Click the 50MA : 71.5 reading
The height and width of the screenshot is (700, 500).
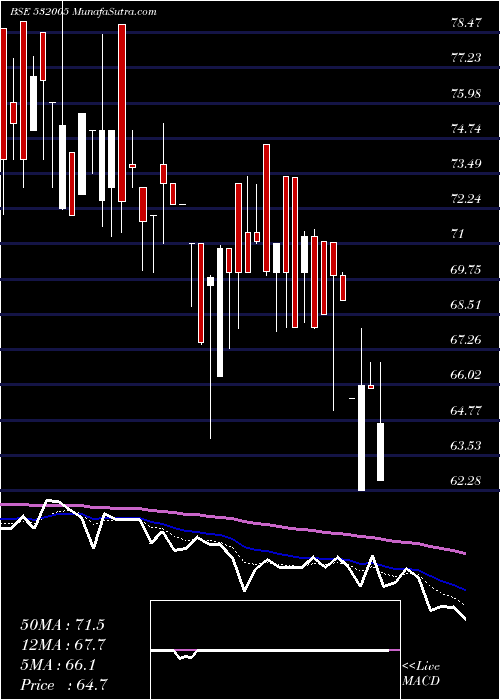[62, 625]
